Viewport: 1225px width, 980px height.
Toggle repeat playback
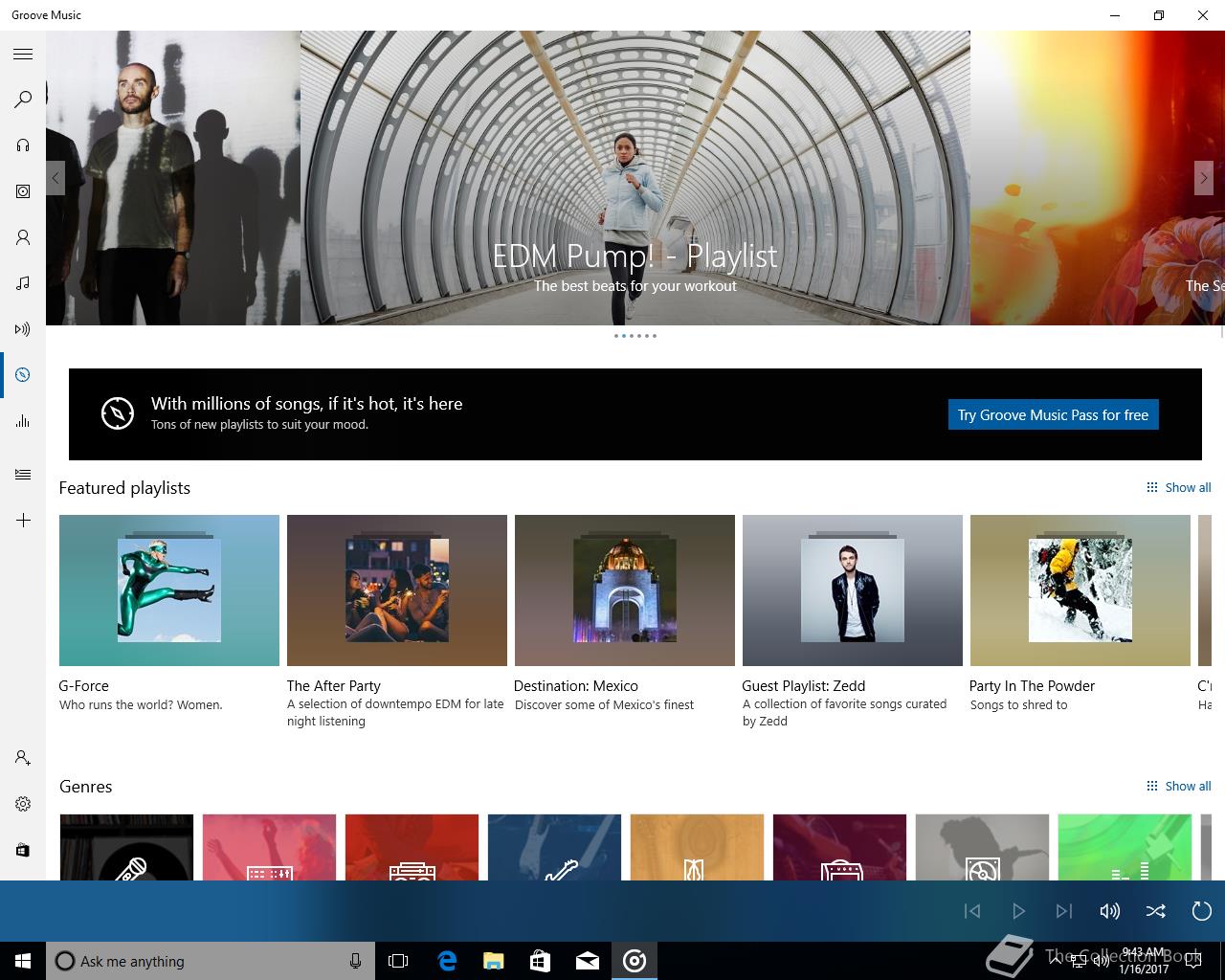point(1202,911)
